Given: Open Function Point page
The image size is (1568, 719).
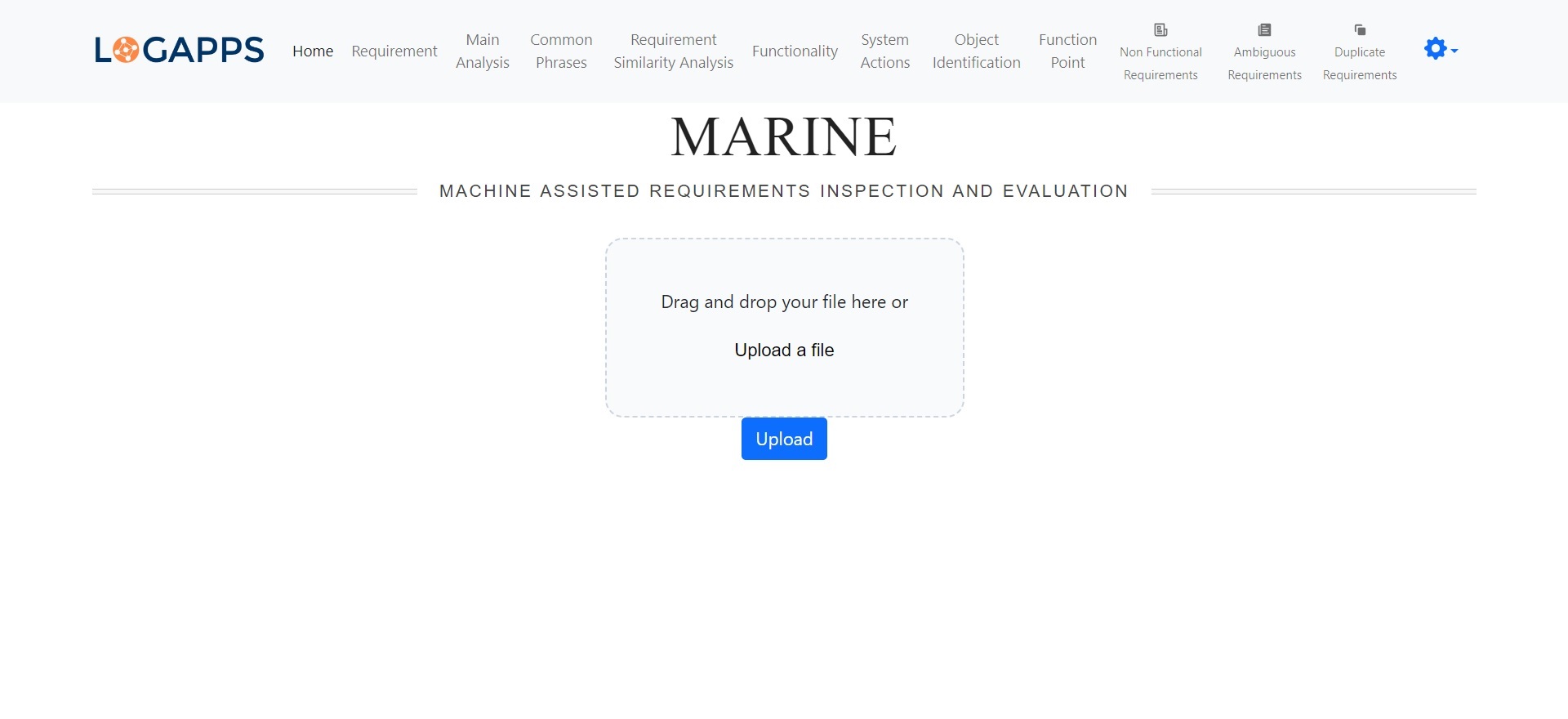Looking at the screenshot, I should tap(1067, 51).
